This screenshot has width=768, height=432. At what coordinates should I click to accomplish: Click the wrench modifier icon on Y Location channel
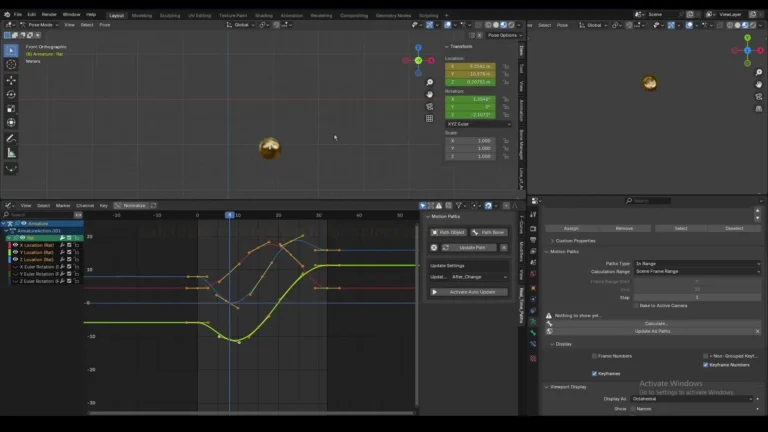point(62,252)
